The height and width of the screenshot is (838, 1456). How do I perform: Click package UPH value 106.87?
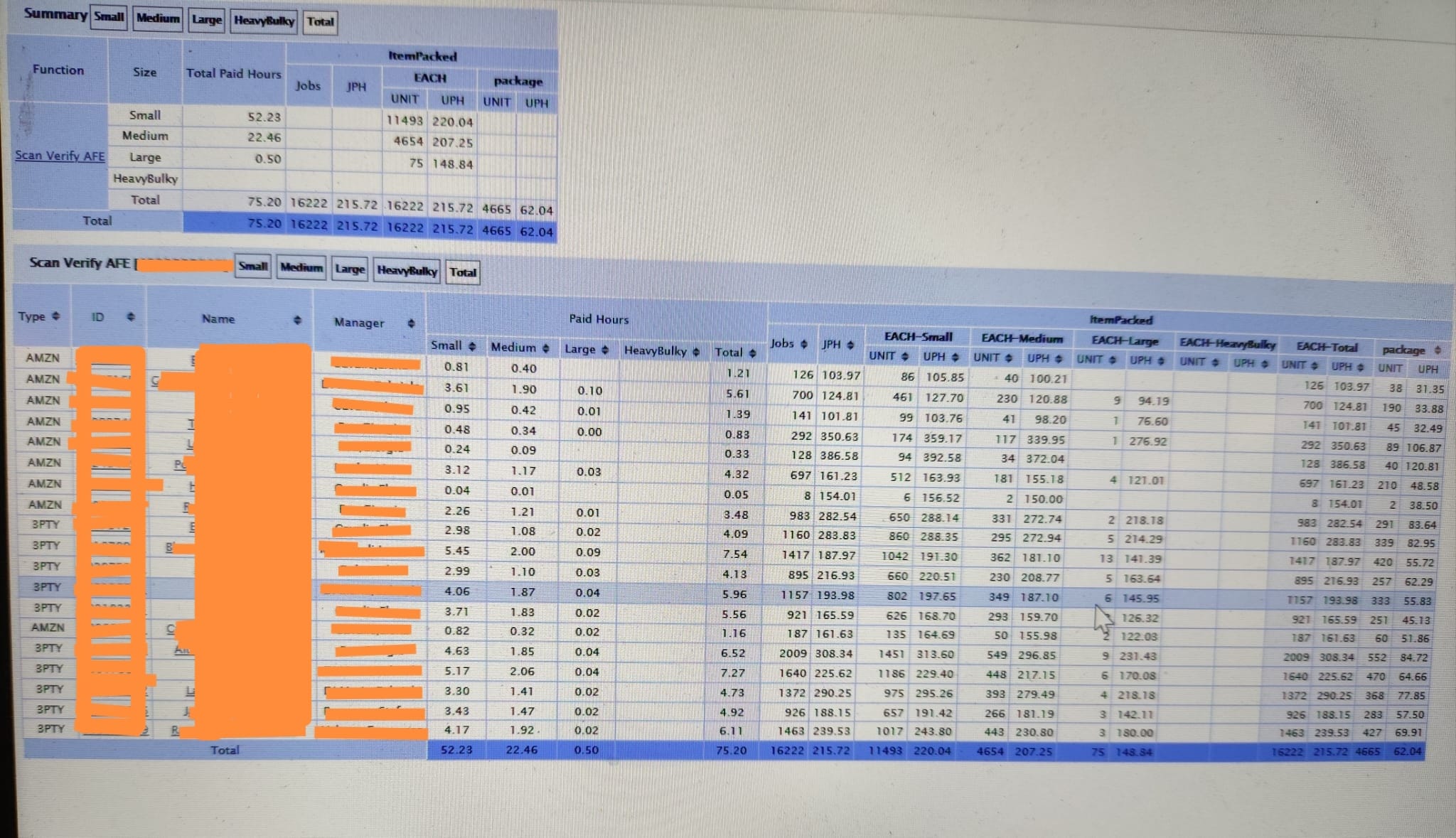(1423, 448)
